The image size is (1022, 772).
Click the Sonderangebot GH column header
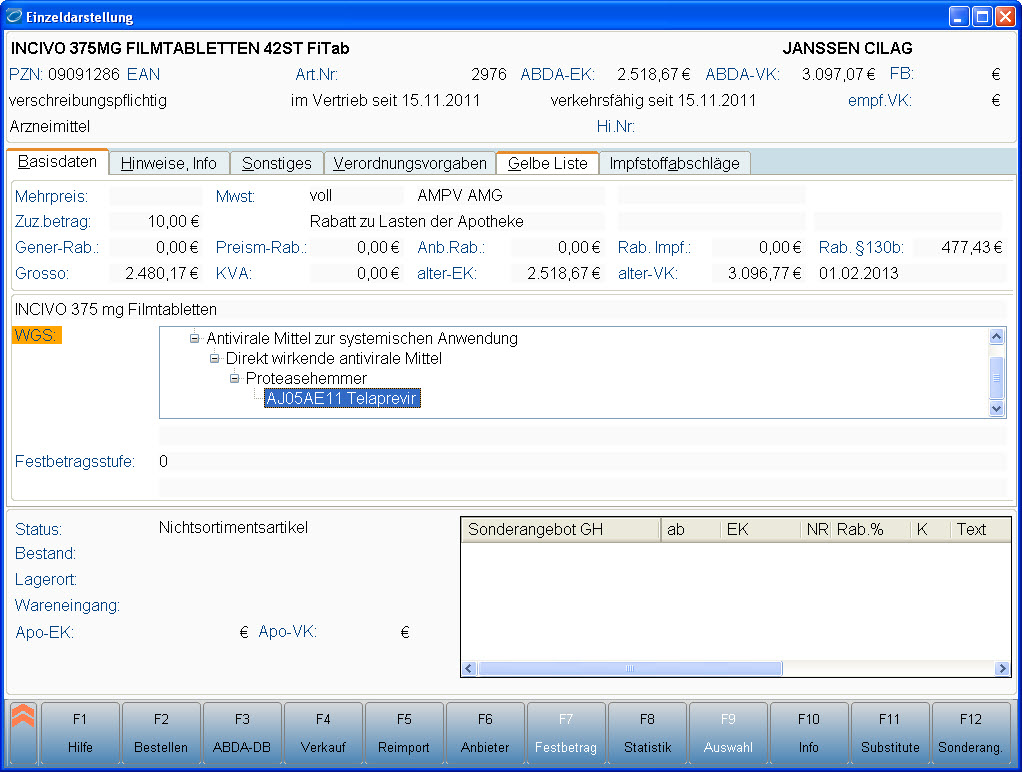coord(561,529)
